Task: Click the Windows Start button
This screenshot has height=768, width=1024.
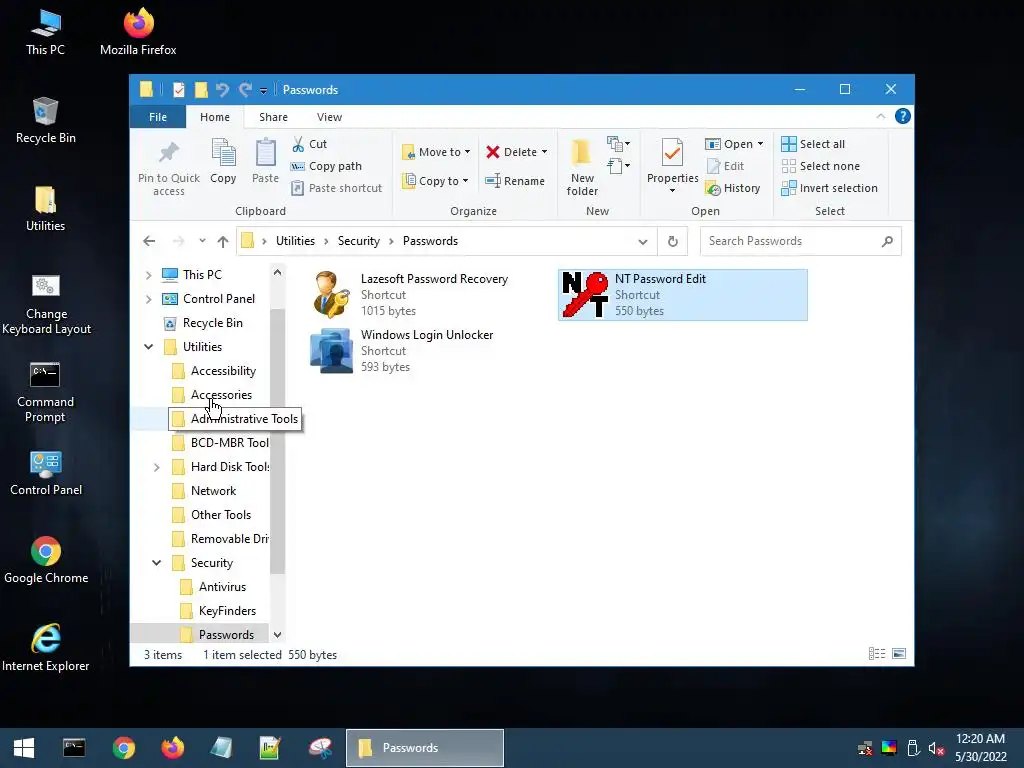Action: click(24, 748)
